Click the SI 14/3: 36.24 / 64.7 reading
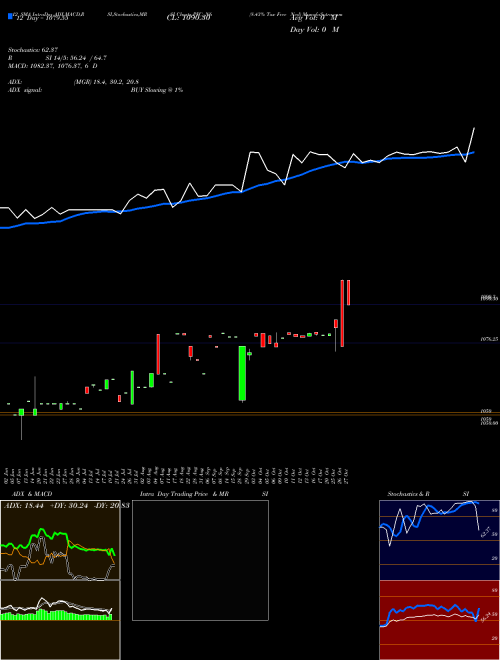Image resolution: width=500 pixels, height=660 pixels. [76, 58]
